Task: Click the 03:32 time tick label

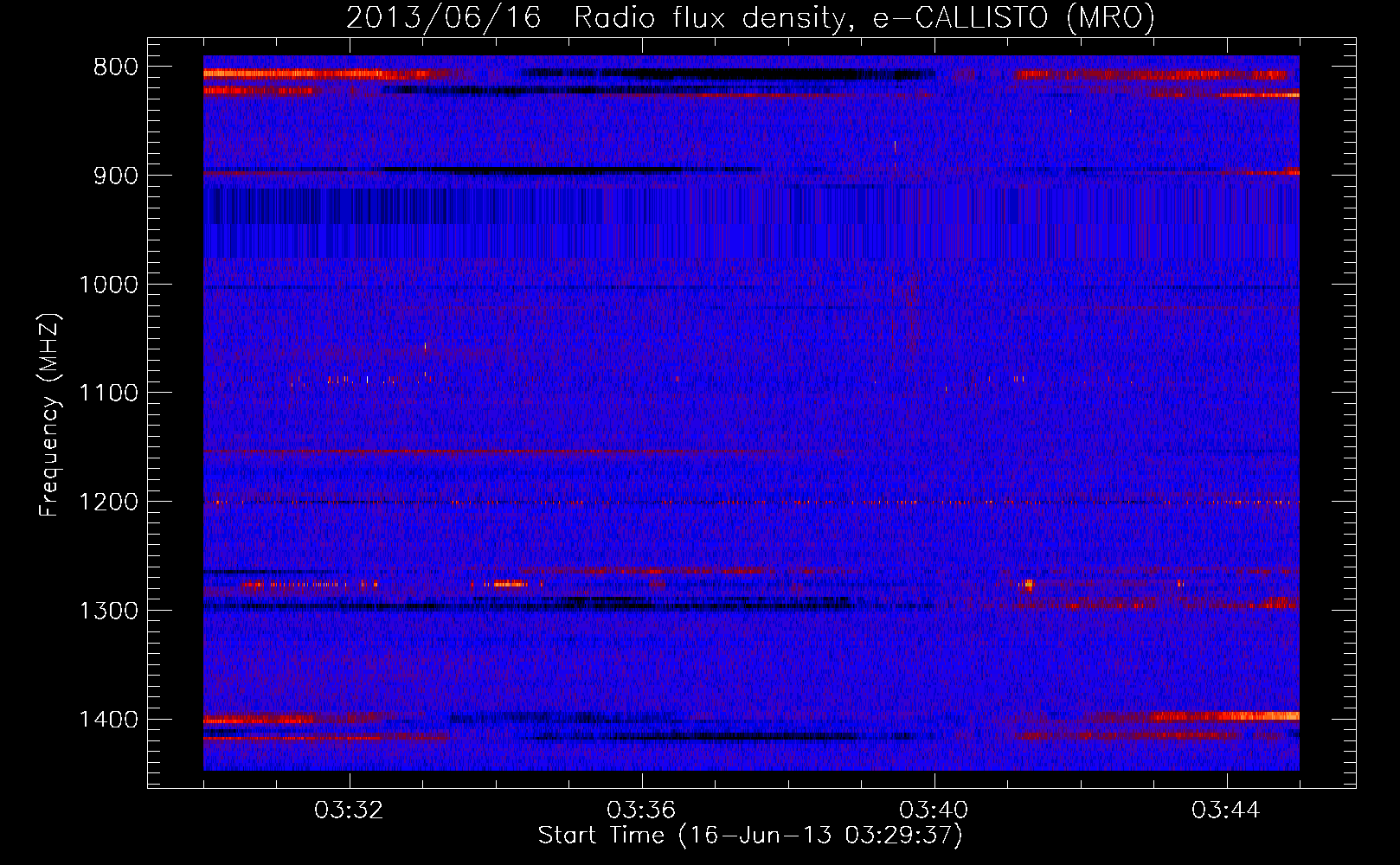Action: [349, 811]
